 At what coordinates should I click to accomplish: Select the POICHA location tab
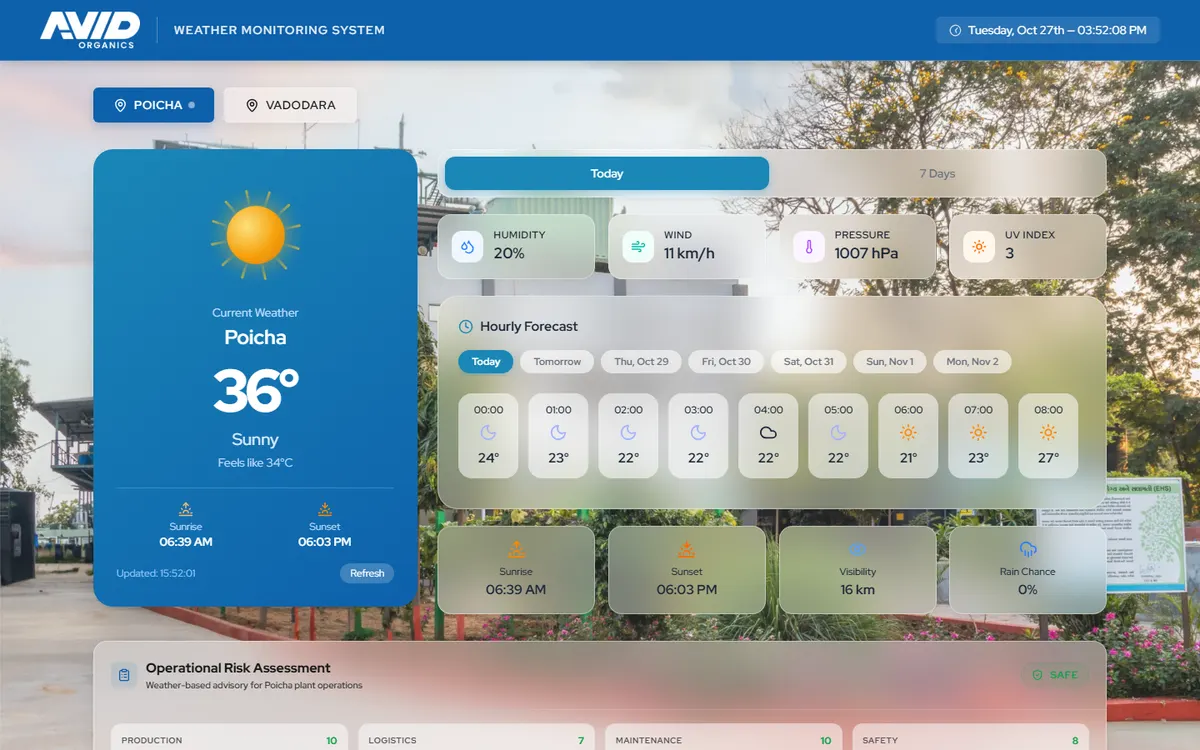pyautogui.click(x=154, y=105)
